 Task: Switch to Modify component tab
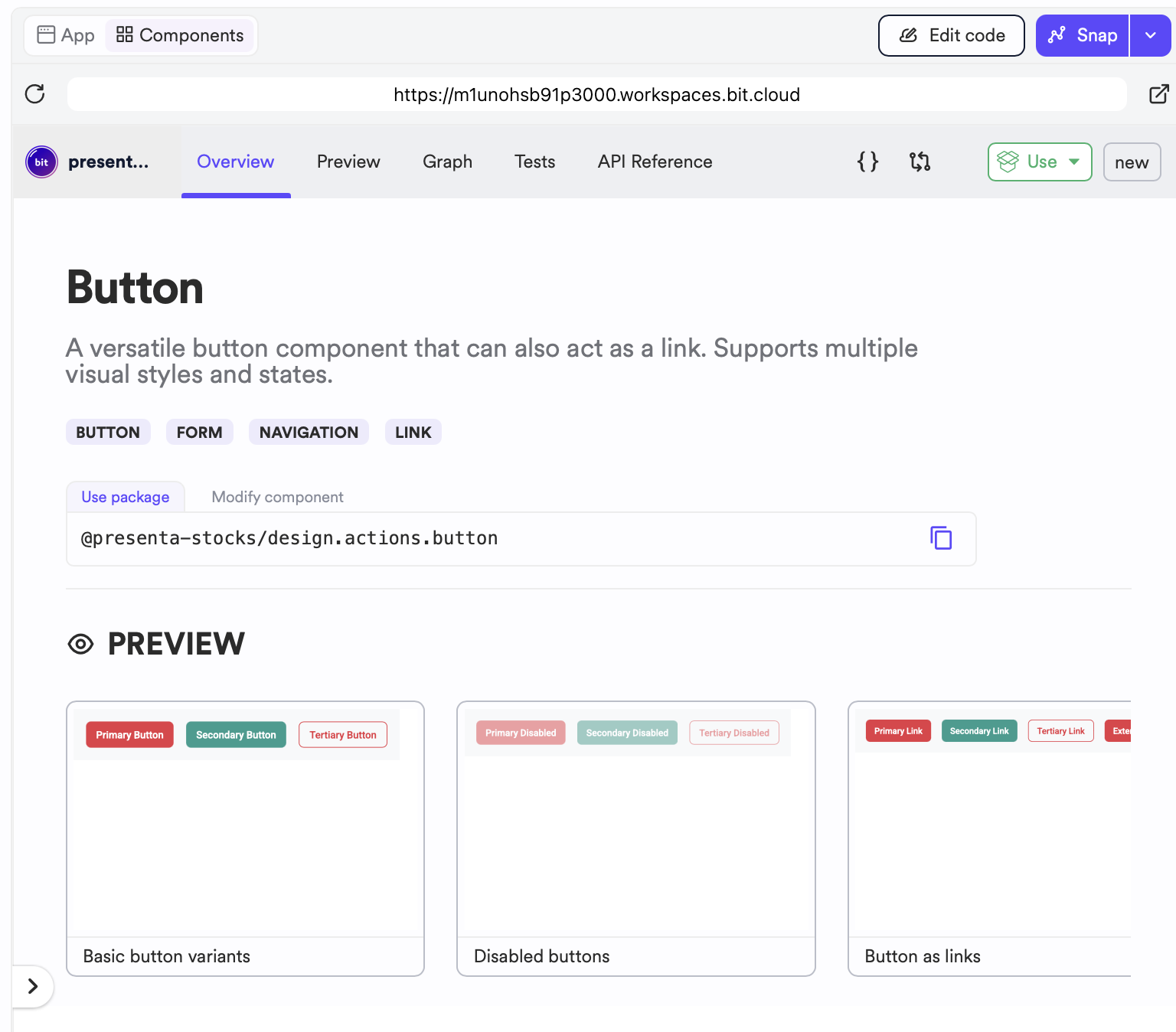pyautogui.click(x=277, y=497)
